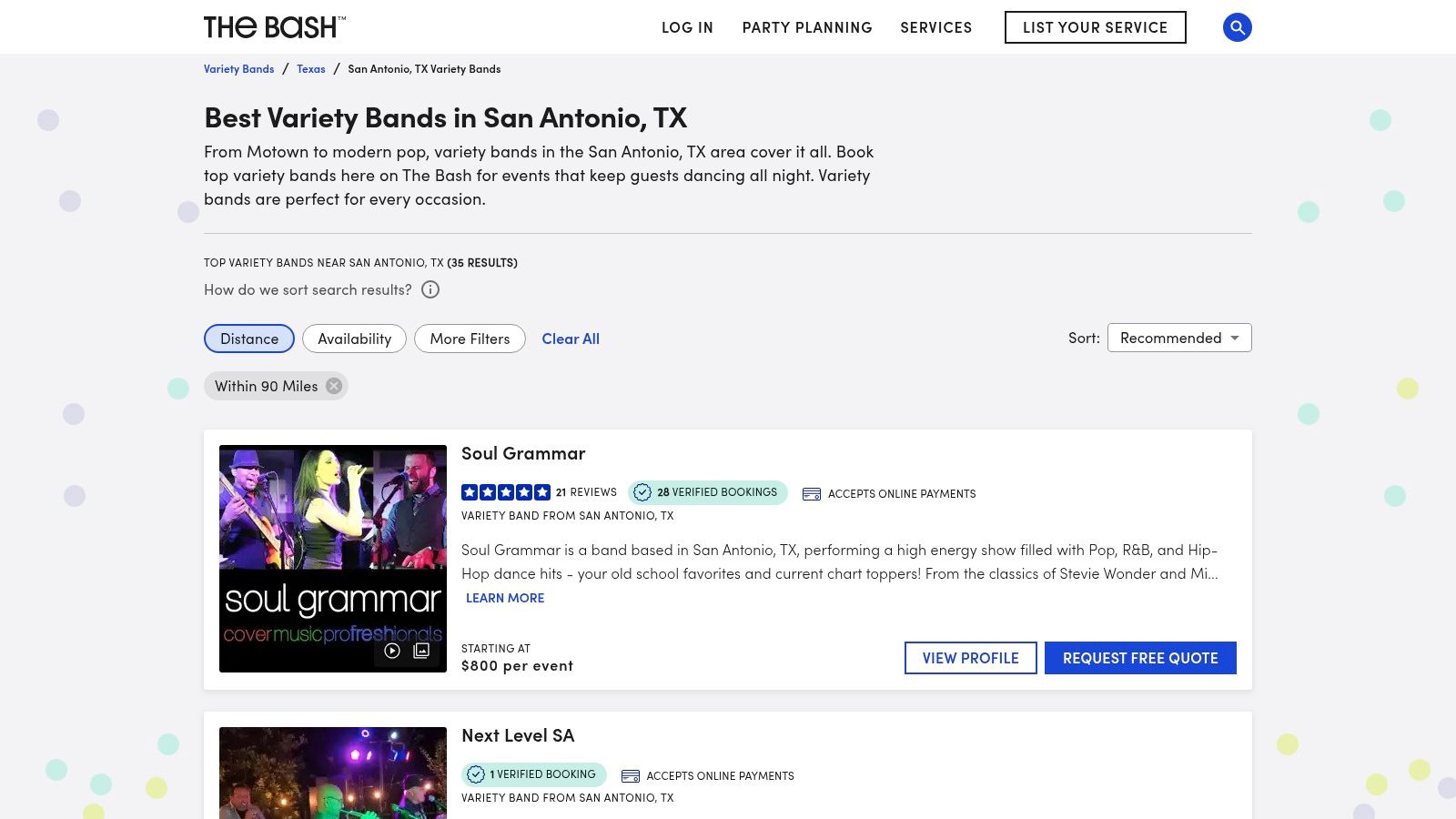Click Soul Grammar's five-star rating

coord(505,491)
